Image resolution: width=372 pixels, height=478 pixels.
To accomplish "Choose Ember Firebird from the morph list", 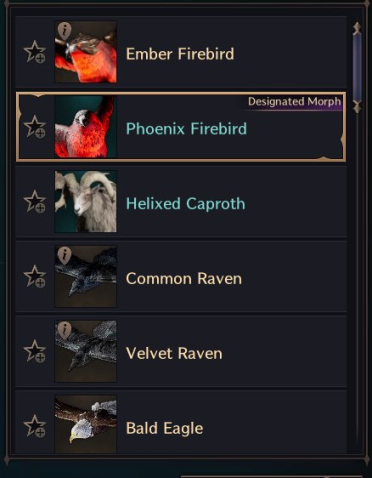I will (x=181, y=52).
